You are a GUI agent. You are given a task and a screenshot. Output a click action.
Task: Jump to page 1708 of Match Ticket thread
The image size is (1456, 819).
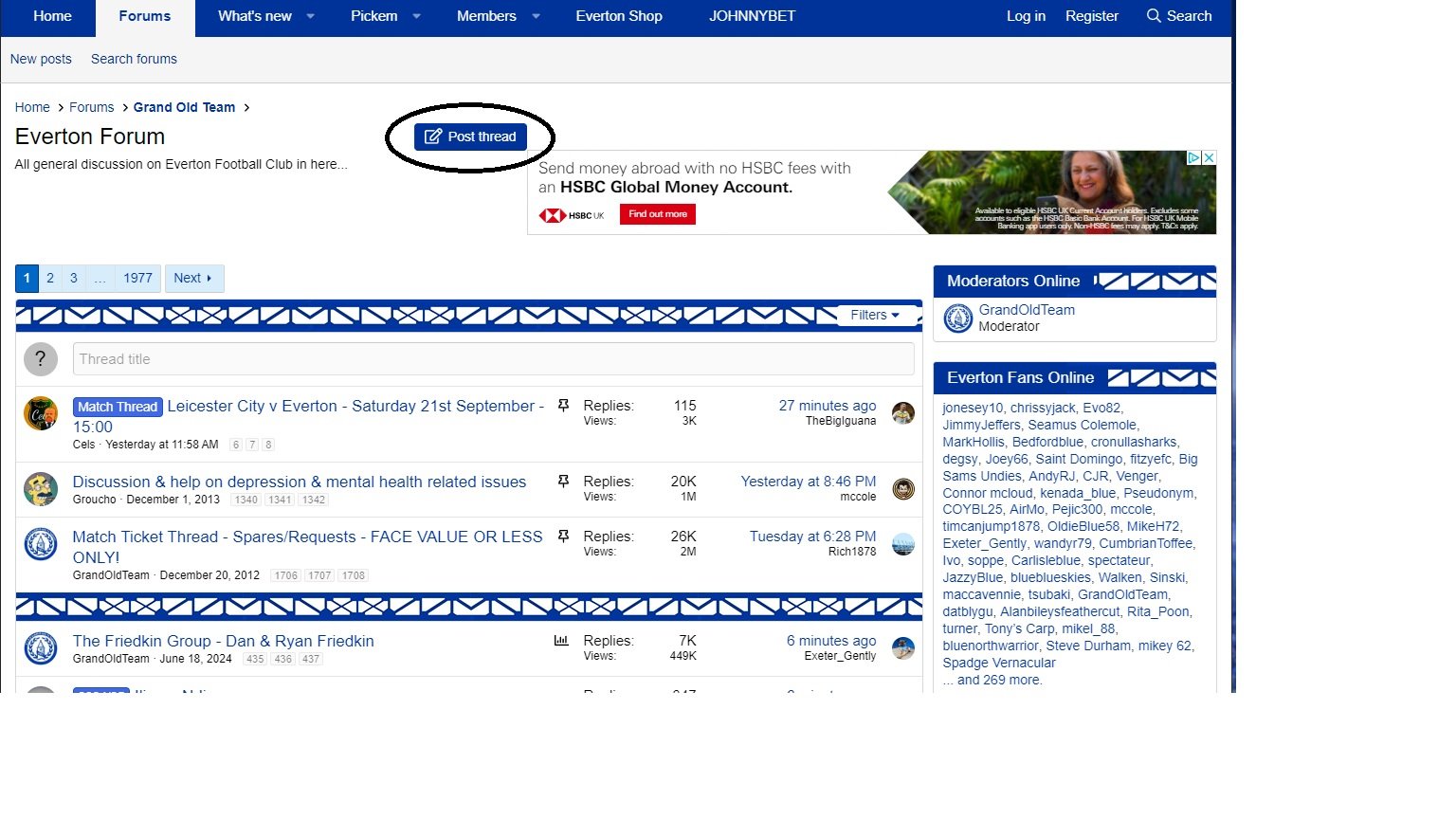coord(354,575)
